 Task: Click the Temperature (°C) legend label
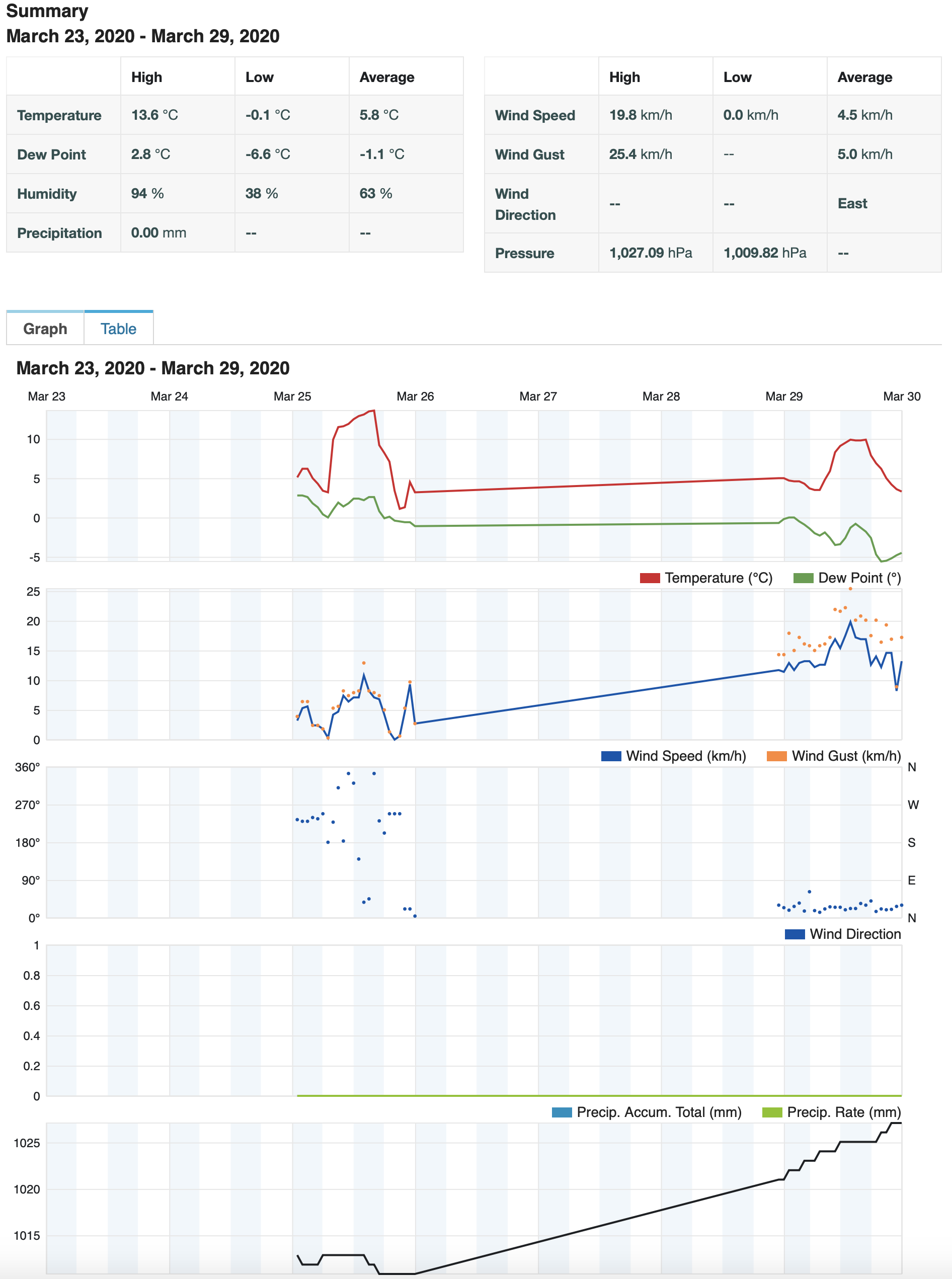(718, 578)
